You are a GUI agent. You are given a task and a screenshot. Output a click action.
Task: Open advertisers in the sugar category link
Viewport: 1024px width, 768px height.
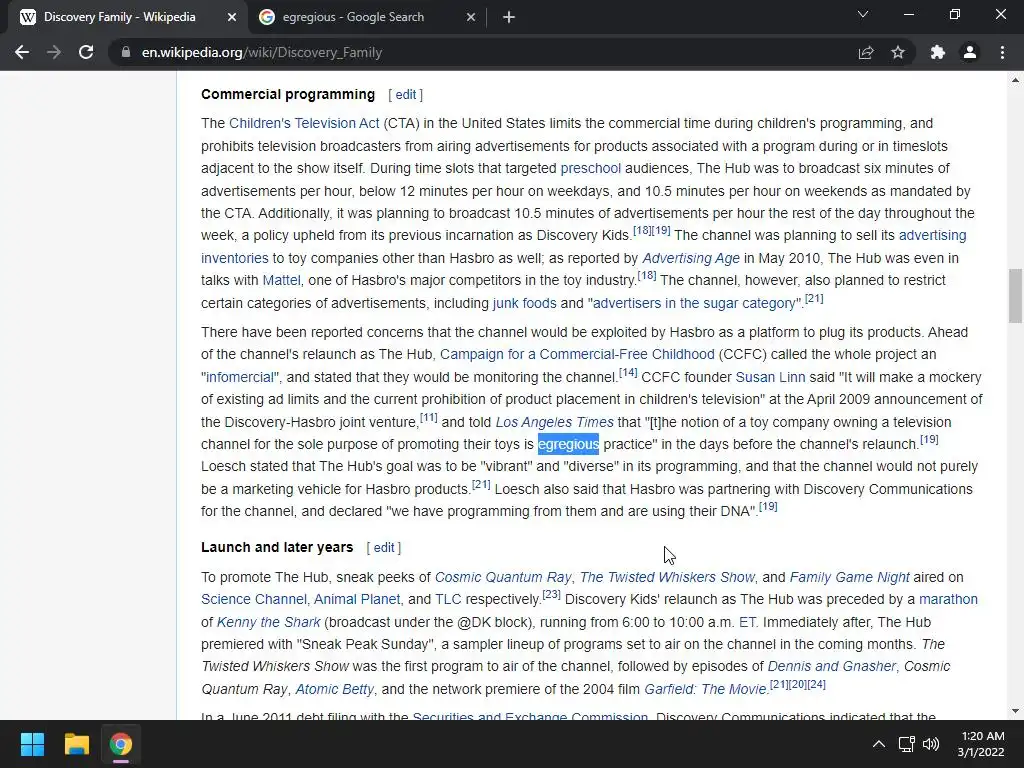694,304
